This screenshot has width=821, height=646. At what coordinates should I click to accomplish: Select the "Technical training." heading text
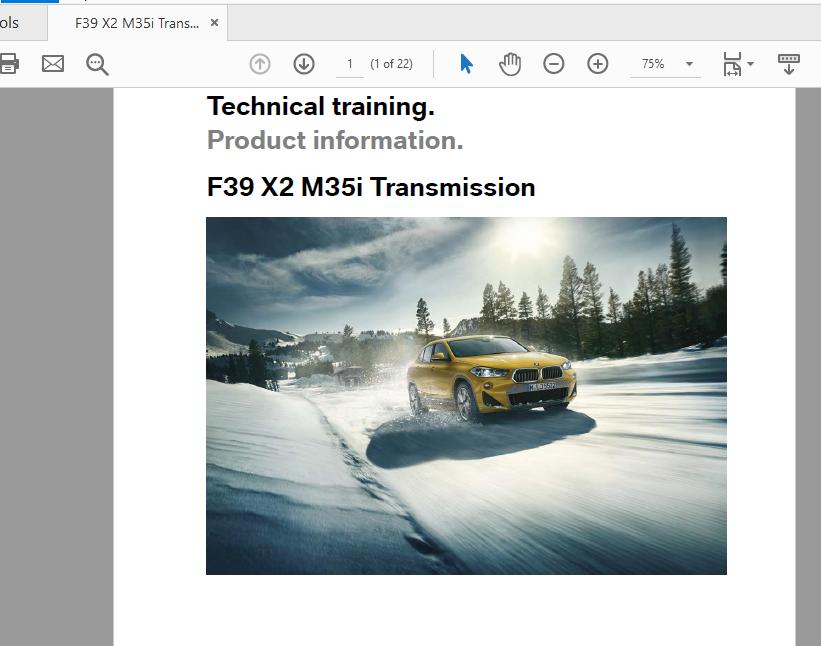point(320,106)
